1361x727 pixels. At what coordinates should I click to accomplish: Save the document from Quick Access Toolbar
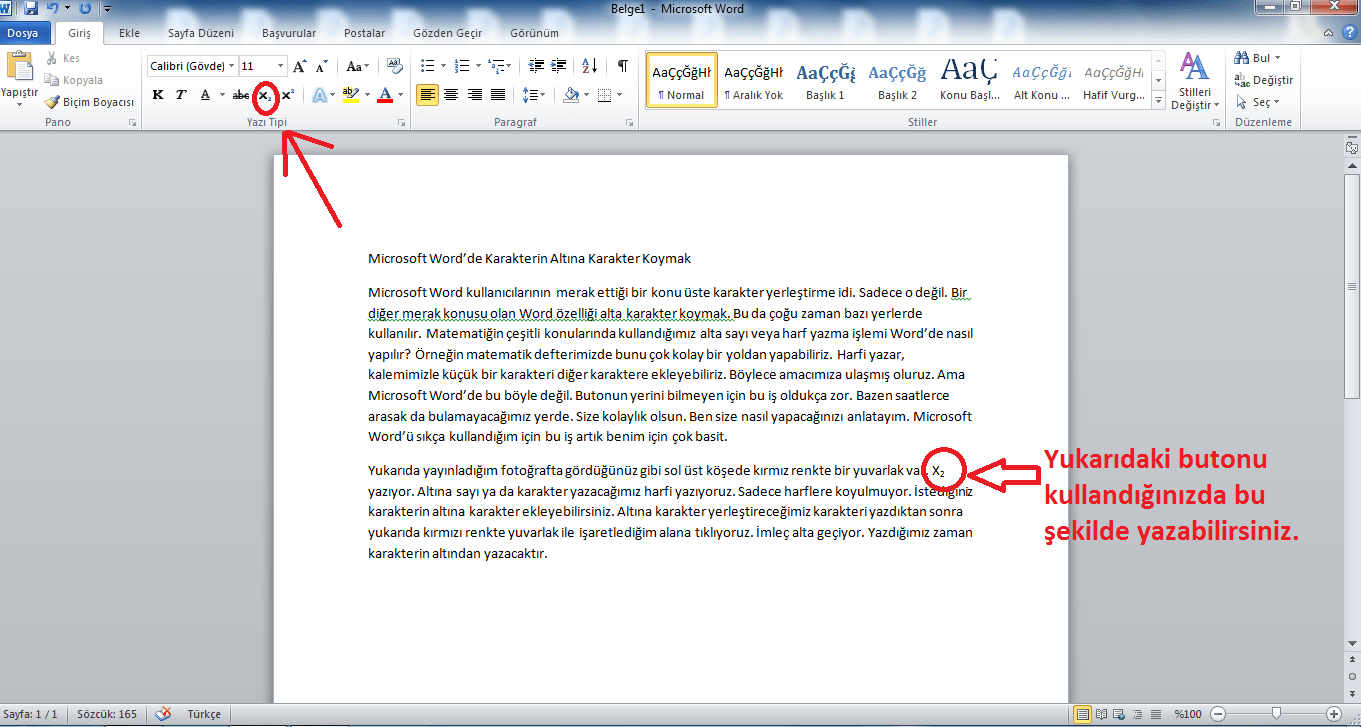pos(30,8)
